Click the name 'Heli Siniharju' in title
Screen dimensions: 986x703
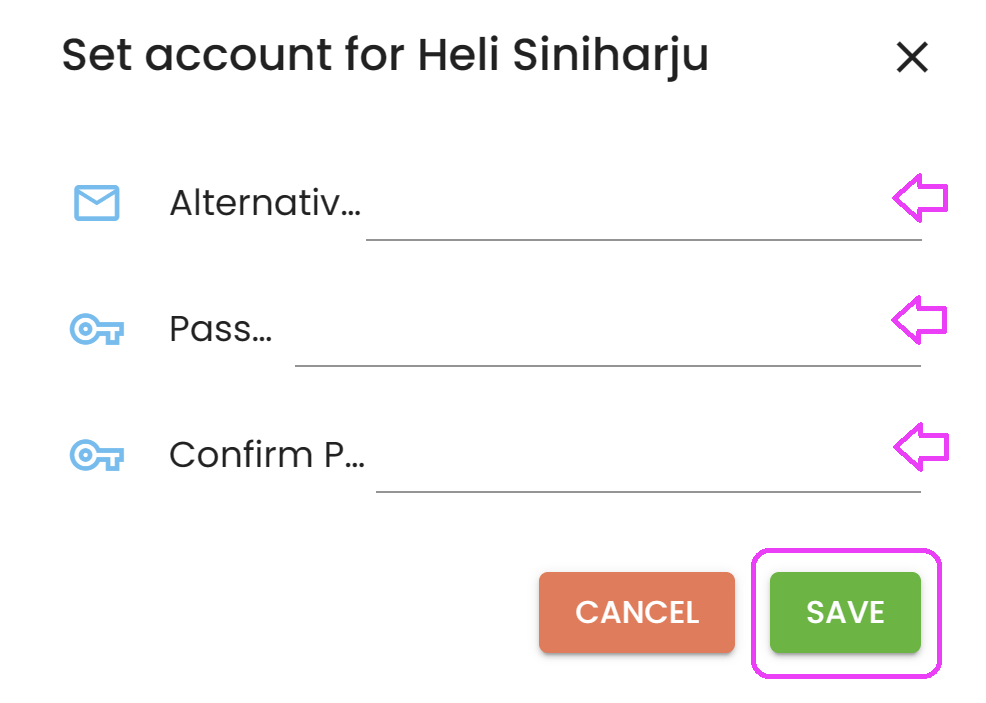[x=563, y=57]
